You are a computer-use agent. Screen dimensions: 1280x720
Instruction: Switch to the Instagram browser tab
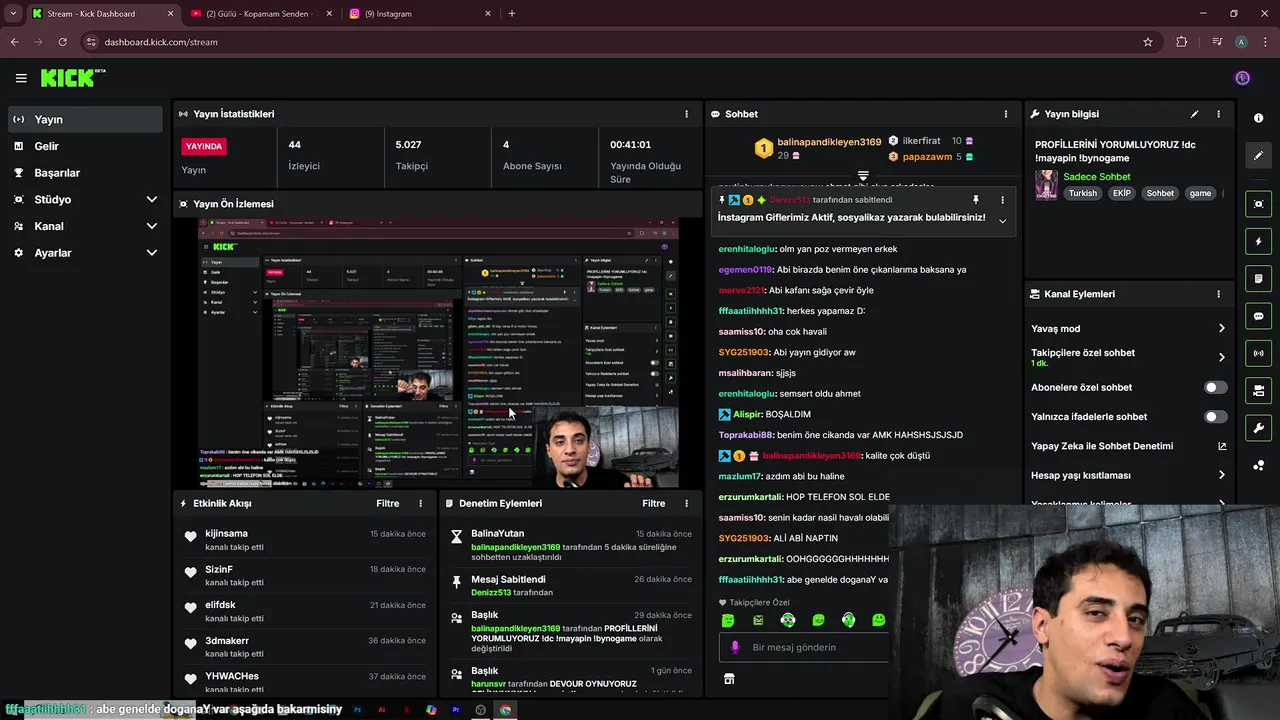(x=419, y=14)
